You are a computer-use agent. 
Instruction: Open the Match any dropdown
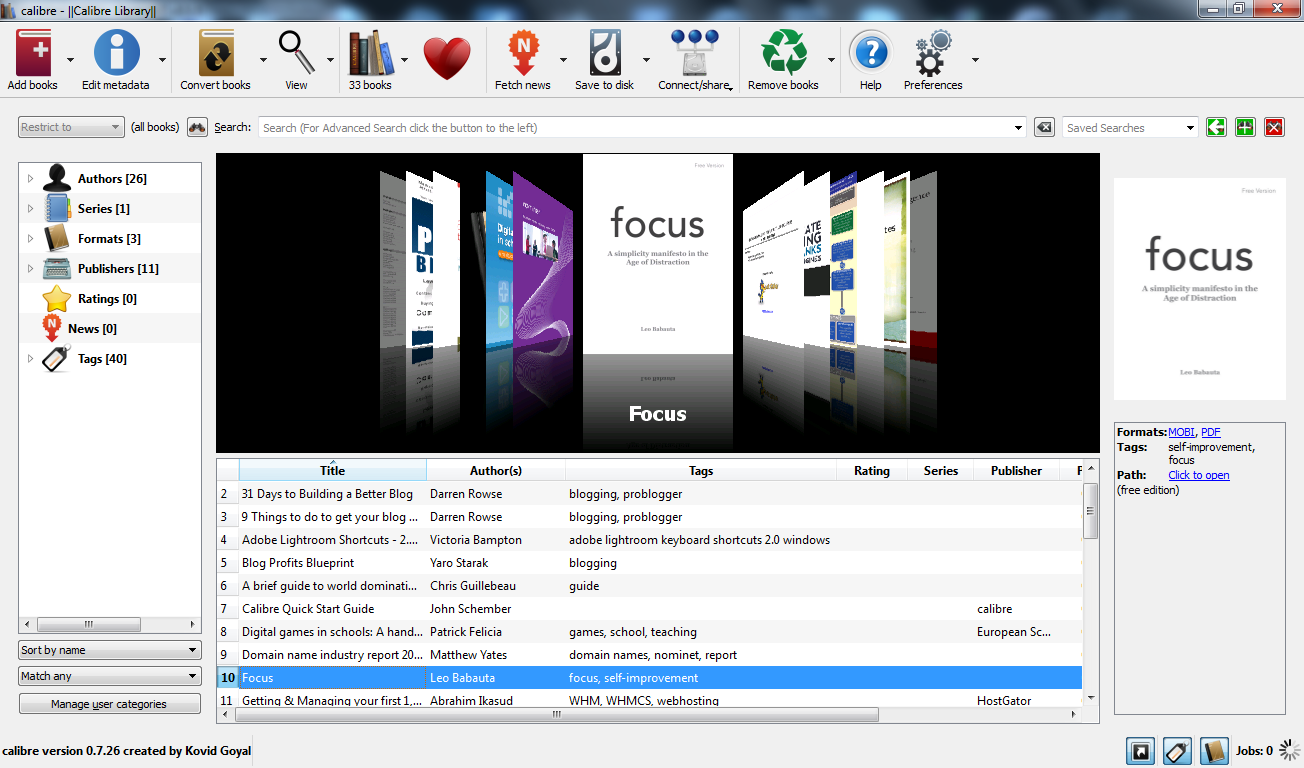tap(110, 676)
